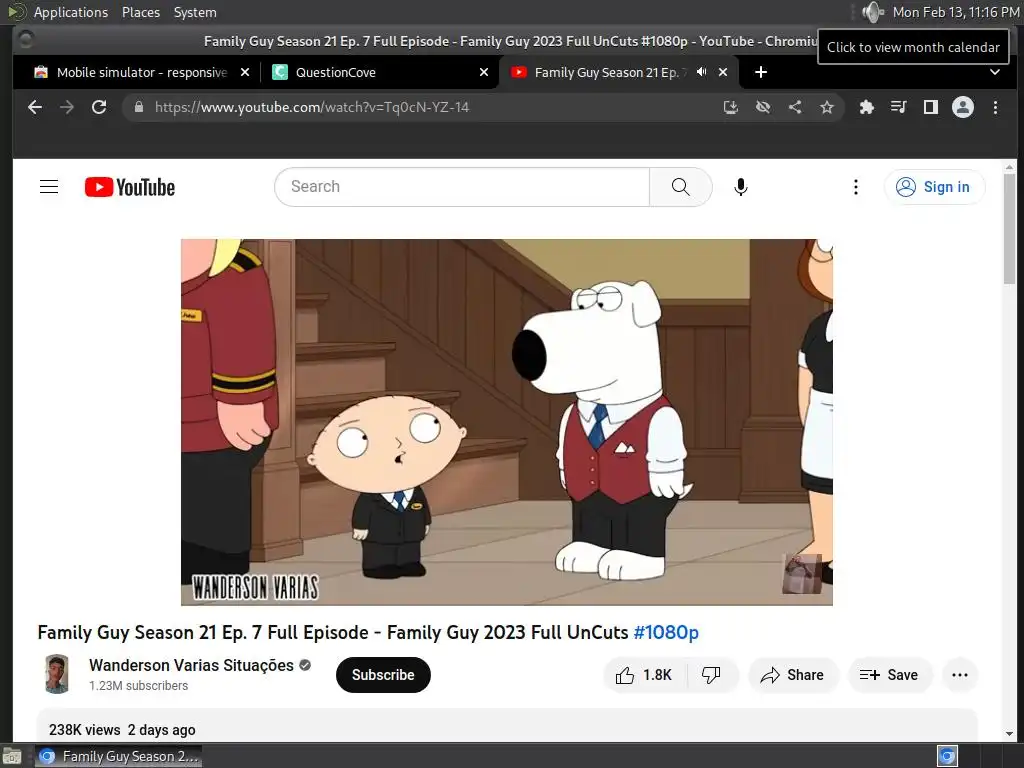Open the Applications menu
Image resolution: width=1024 pixels, height=768 pixels.
(71, 12)
